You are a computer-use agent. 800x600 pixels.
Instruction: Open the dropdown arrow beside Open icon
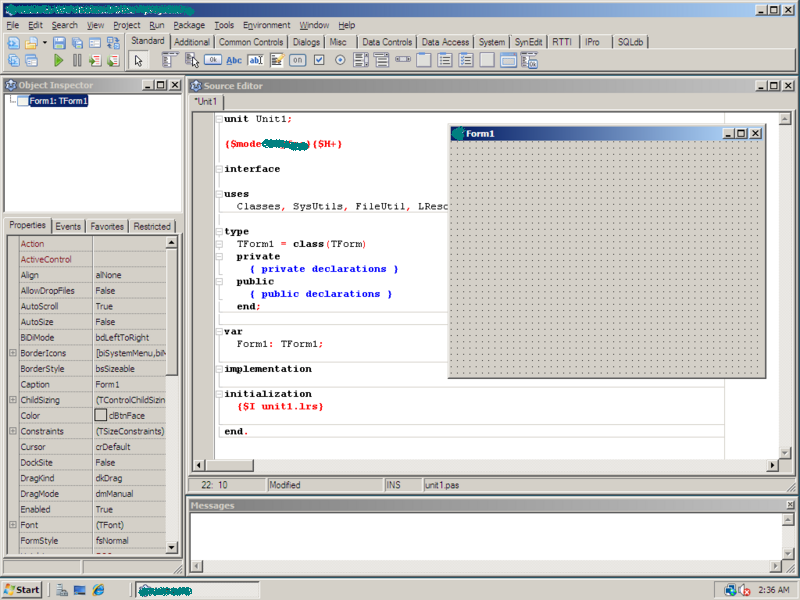pos(45,43)
